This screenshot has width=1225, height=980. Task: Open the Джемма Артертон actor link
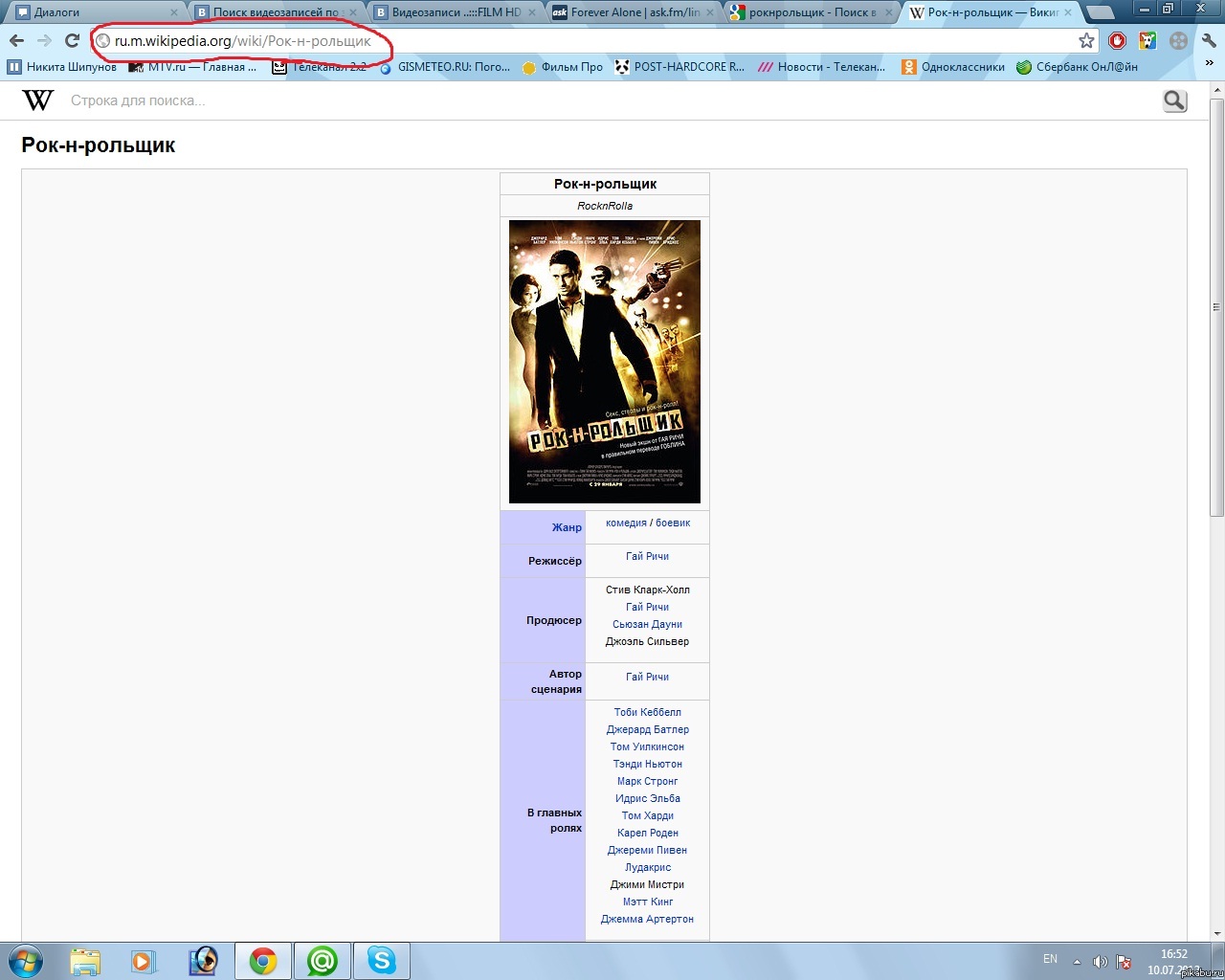pyautogui.click(x=647, y=919)
